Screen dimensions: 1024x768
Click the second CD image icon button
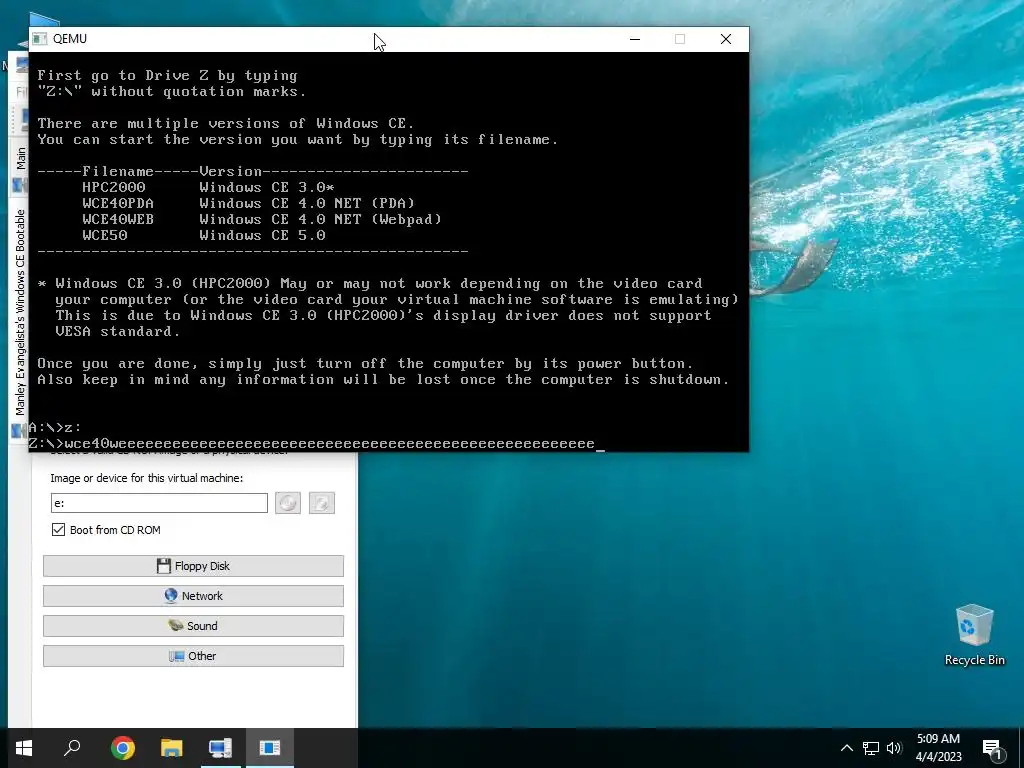pyautogui.click(x=321, y=503)
